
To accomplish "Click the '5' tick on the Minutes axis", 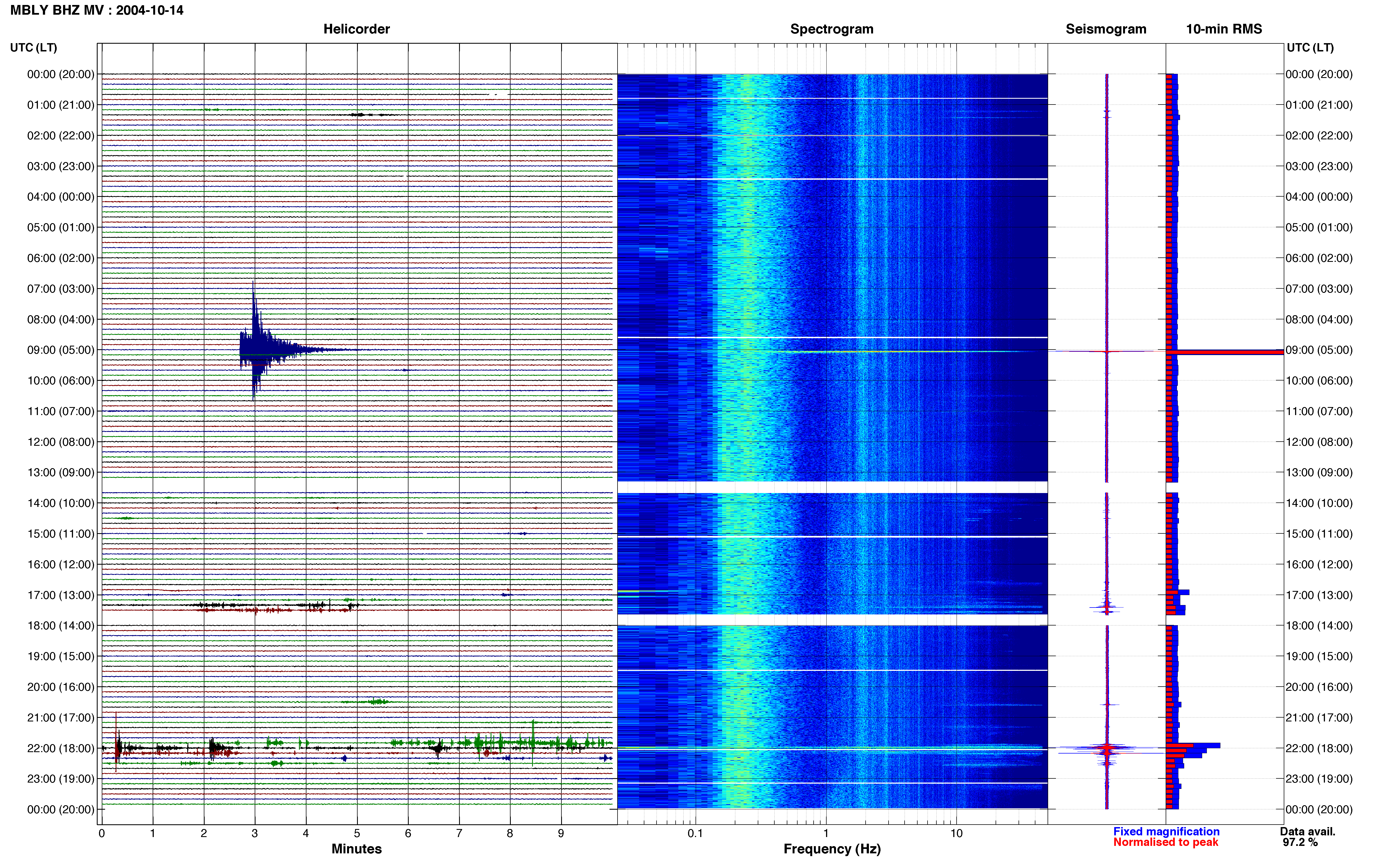I will click(x=357, y=833).
